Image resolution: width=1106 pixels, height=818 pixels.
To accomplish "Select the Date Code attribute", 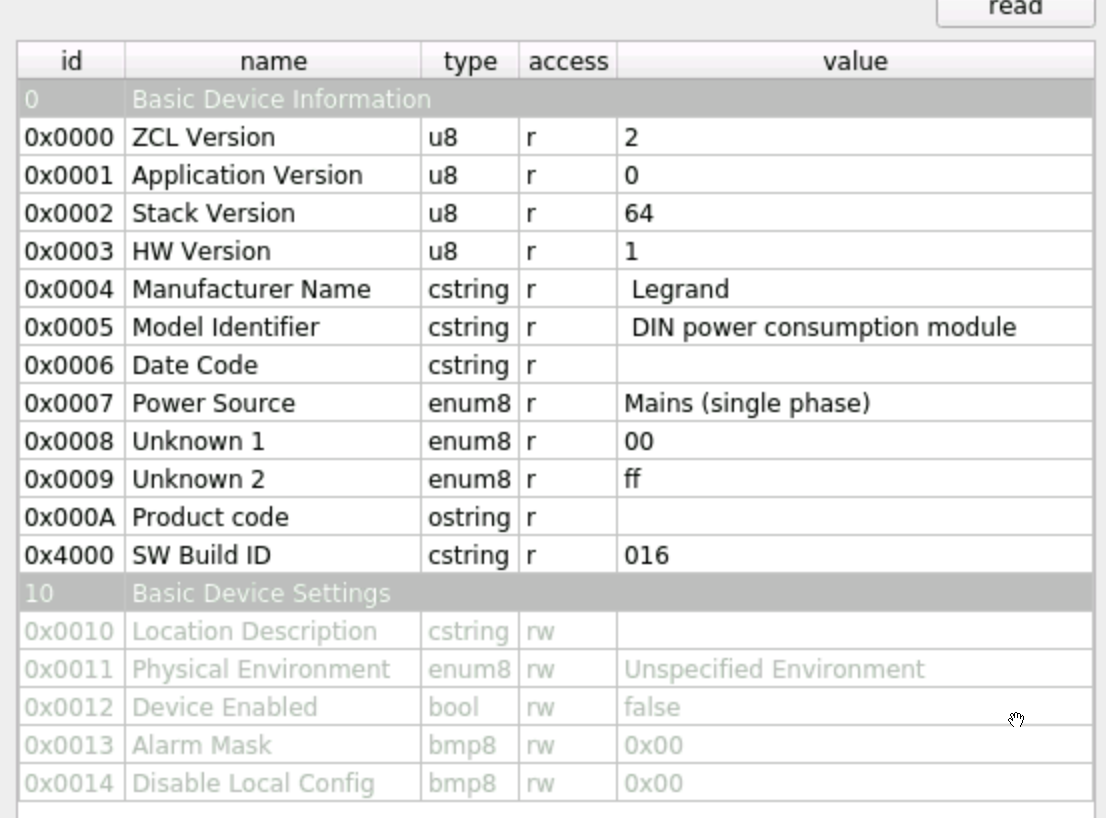I will tap(556, 365).
